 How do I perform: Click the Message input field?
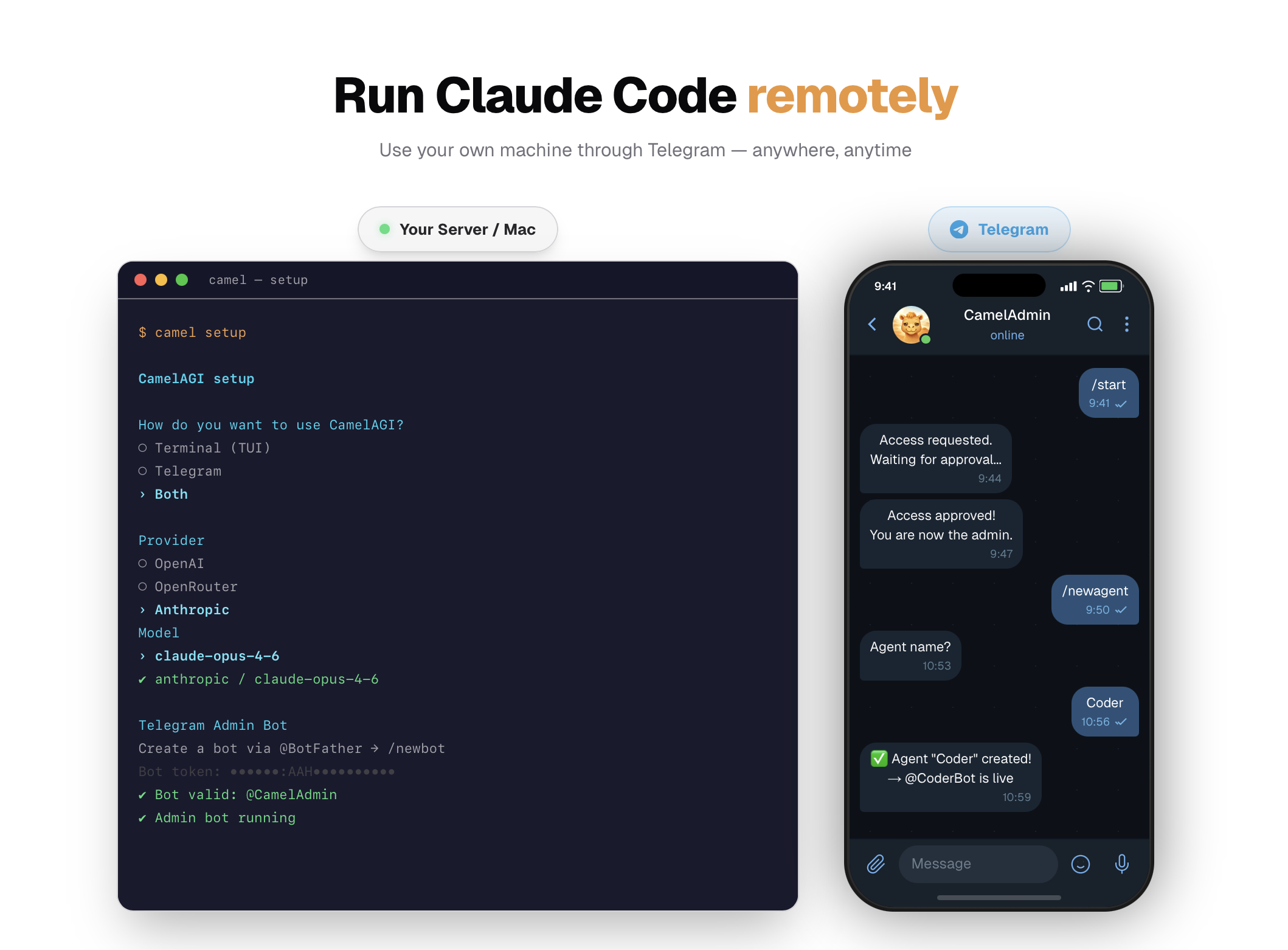coord(978,864)
